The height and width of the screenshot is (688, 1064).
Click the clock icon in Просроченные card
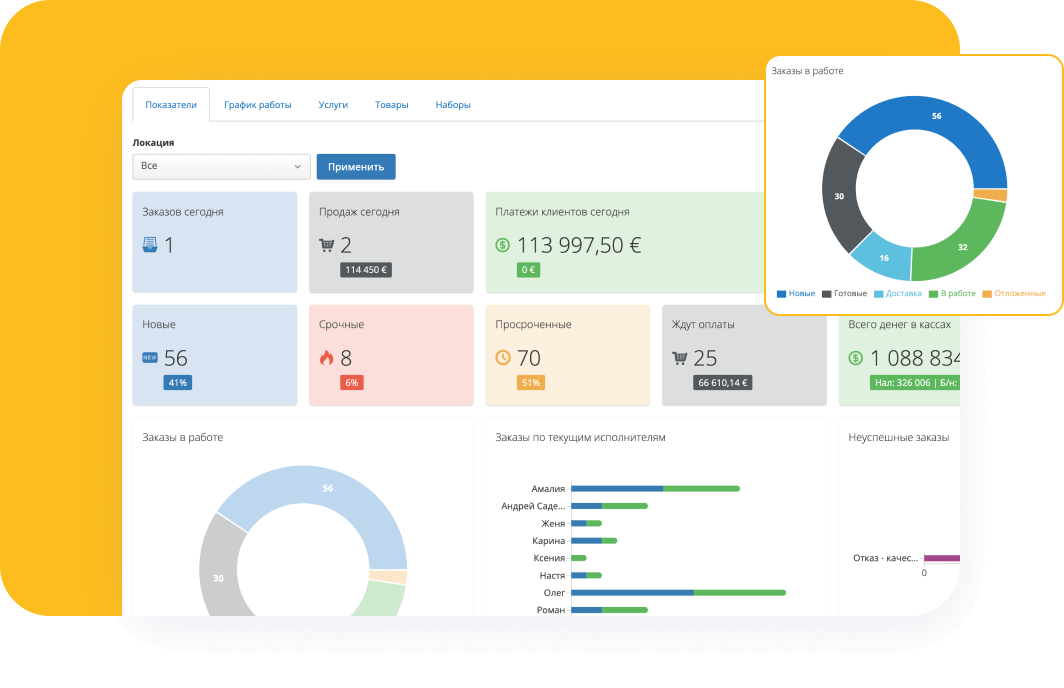point(503,357)
